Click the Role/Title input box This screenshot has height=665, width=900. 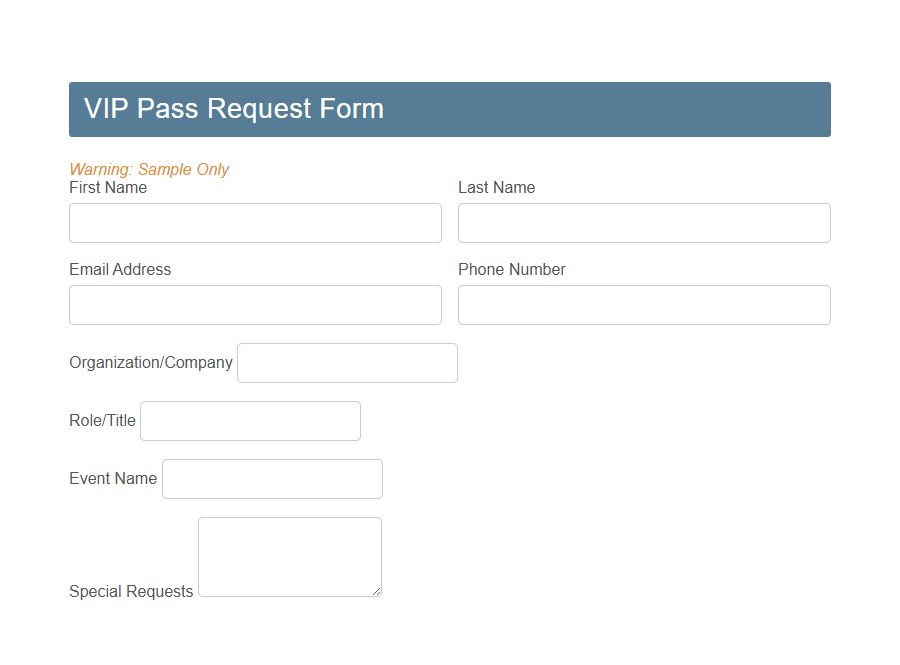[250, 420]
